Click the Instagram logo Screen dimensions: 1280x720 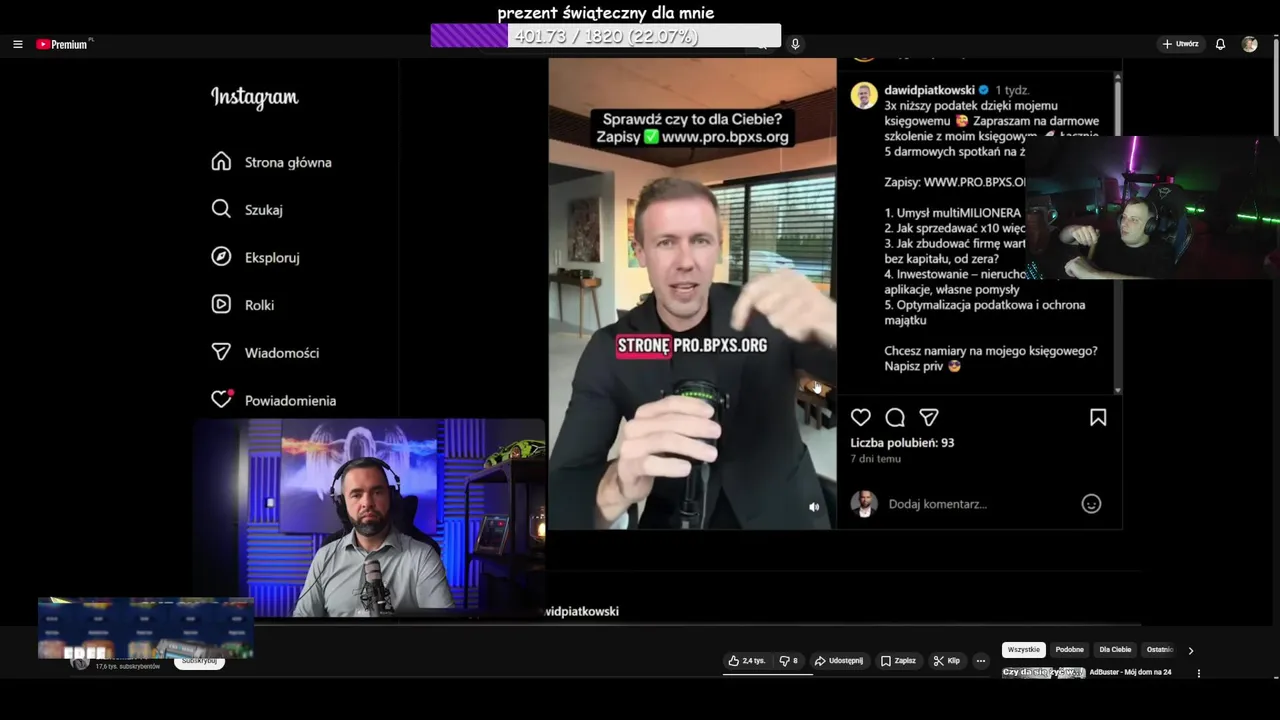[x=254, y=97]
